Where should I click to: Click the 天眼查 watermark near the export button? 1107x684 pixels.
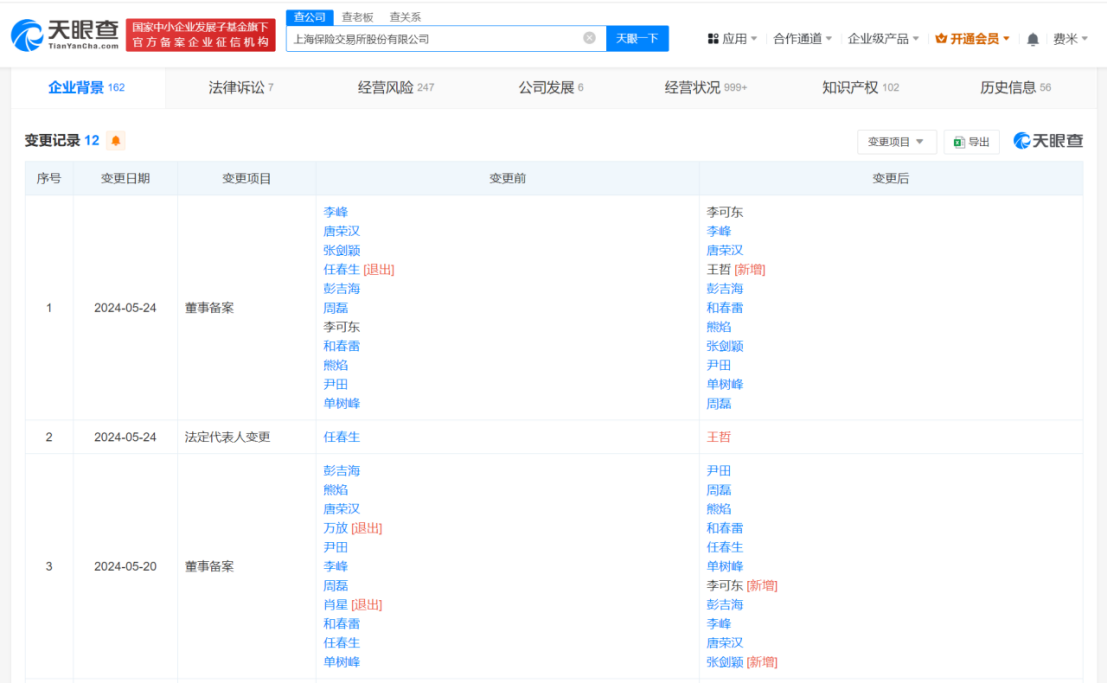[x=1047, y=141]
